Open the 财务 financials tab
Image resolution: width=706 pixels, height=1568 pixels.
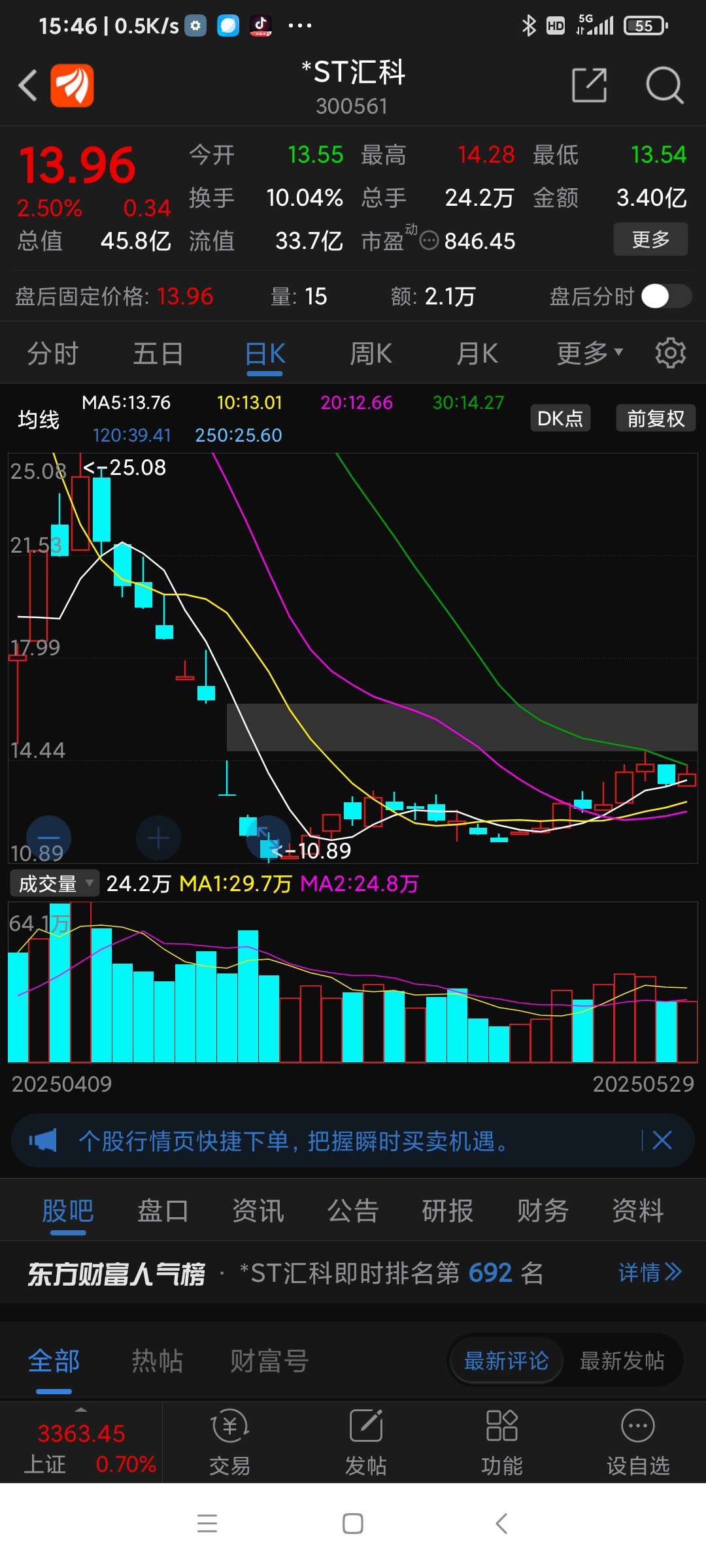coord(543,1211)
